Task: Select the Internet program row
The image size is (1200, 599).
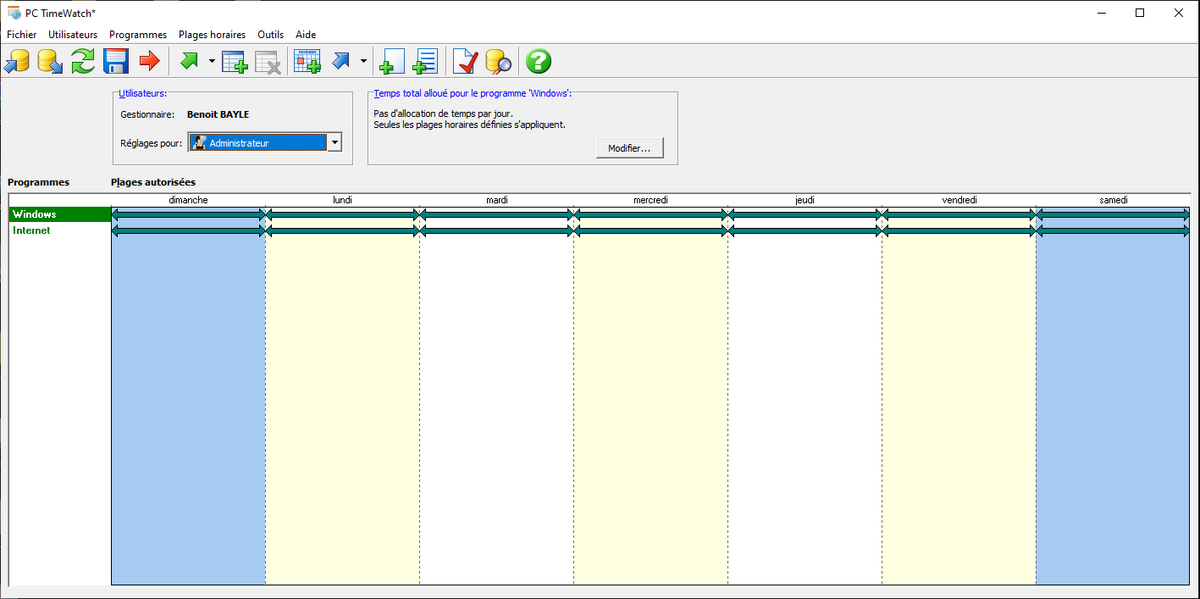Action: [59, 231]
